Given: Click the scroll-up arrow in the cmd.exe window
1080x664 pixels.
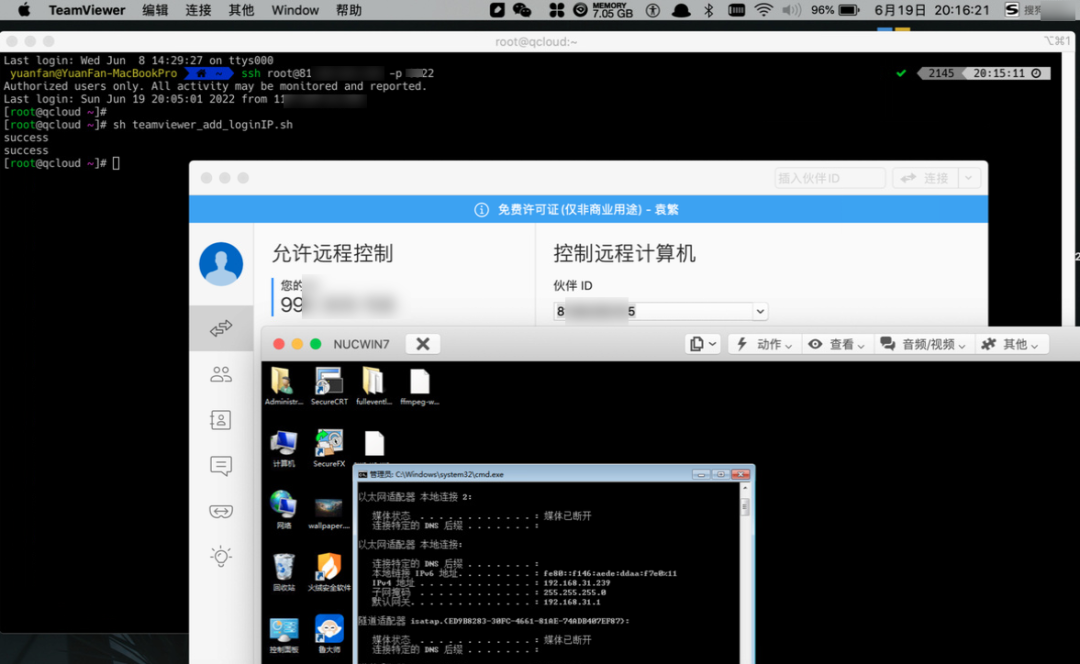Looking at the screenshot, I should pos(745,488).
